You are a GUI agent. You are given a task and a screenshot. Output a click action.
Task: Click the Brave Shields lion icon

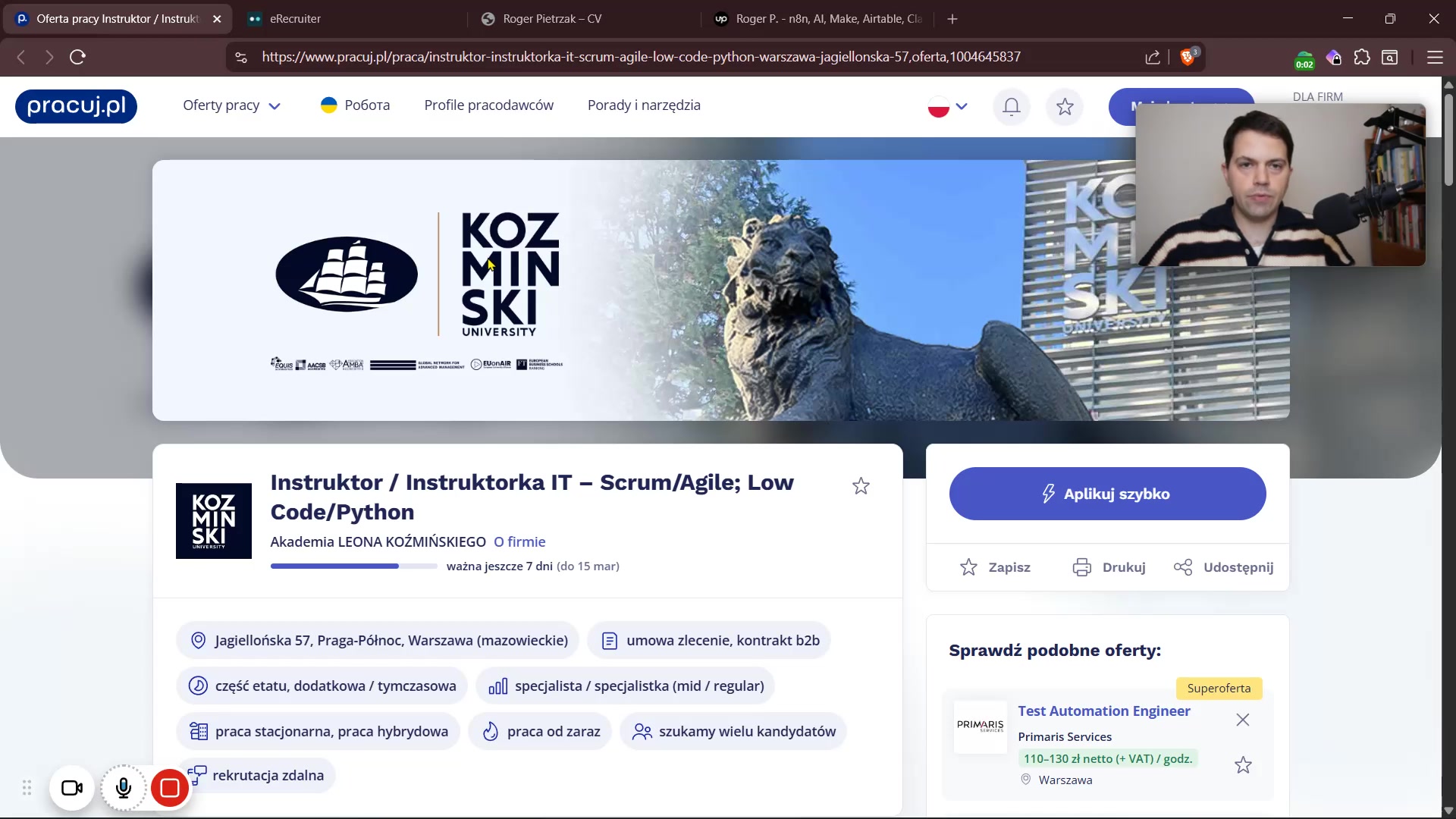[1188, 58]
